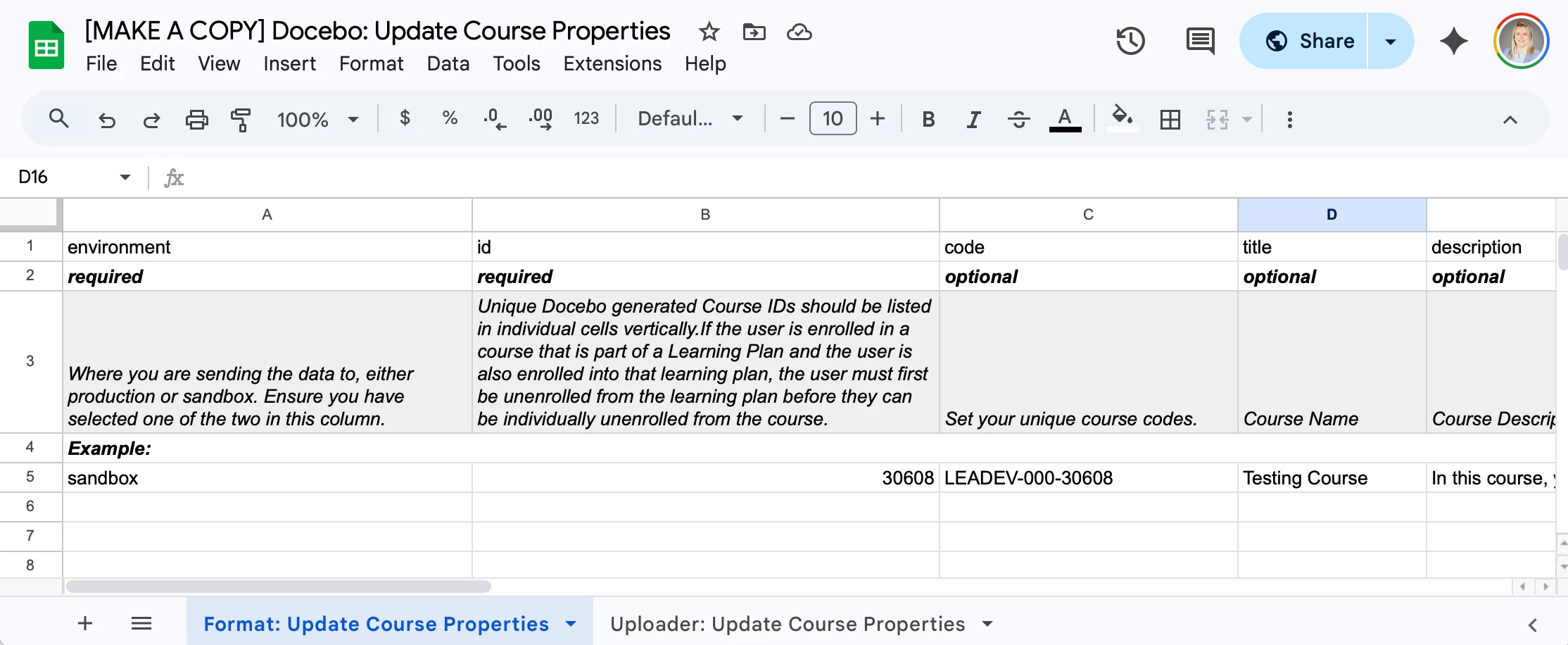Viewport: 1568px width, 645px height.
Task: Open the View menu
Action: [x=219, y=63]
